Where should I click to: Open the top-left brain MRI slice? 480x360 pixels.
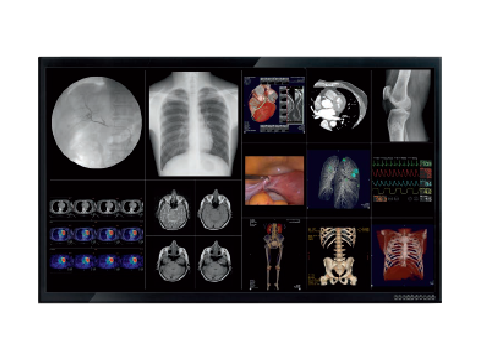(x=173, y=210)
